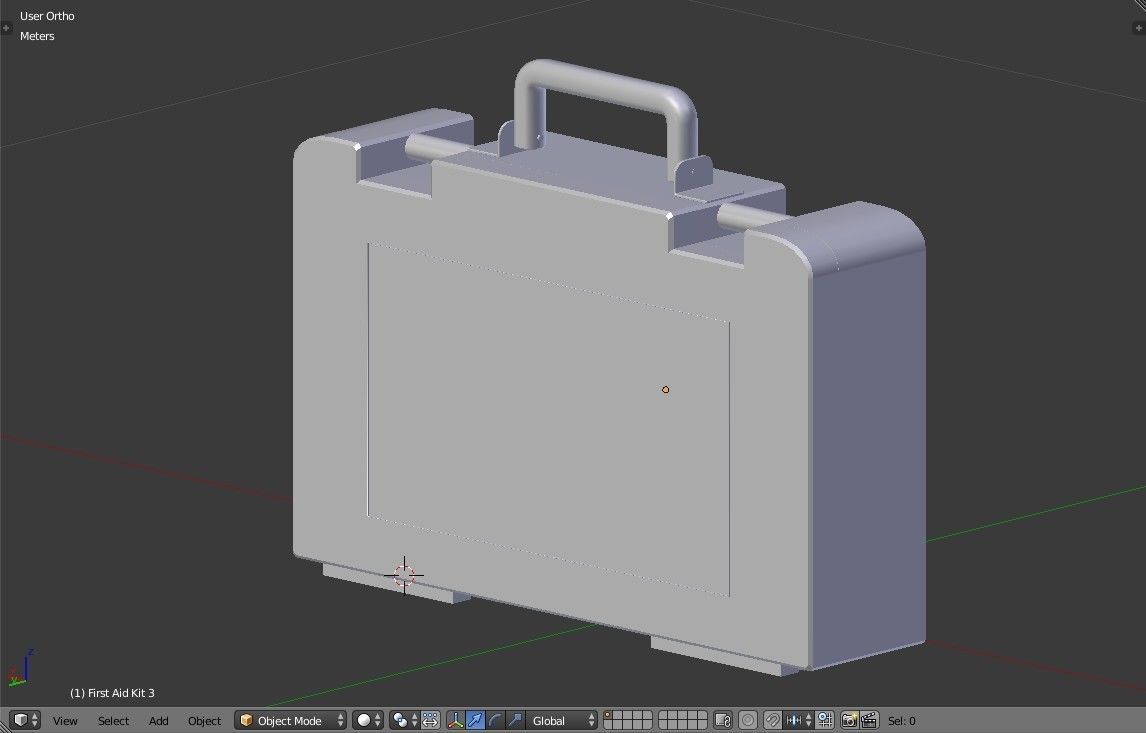Open the viewport shading sphere dropdown
Viewport: 1146px width, 733px height.
click(368, 721)
